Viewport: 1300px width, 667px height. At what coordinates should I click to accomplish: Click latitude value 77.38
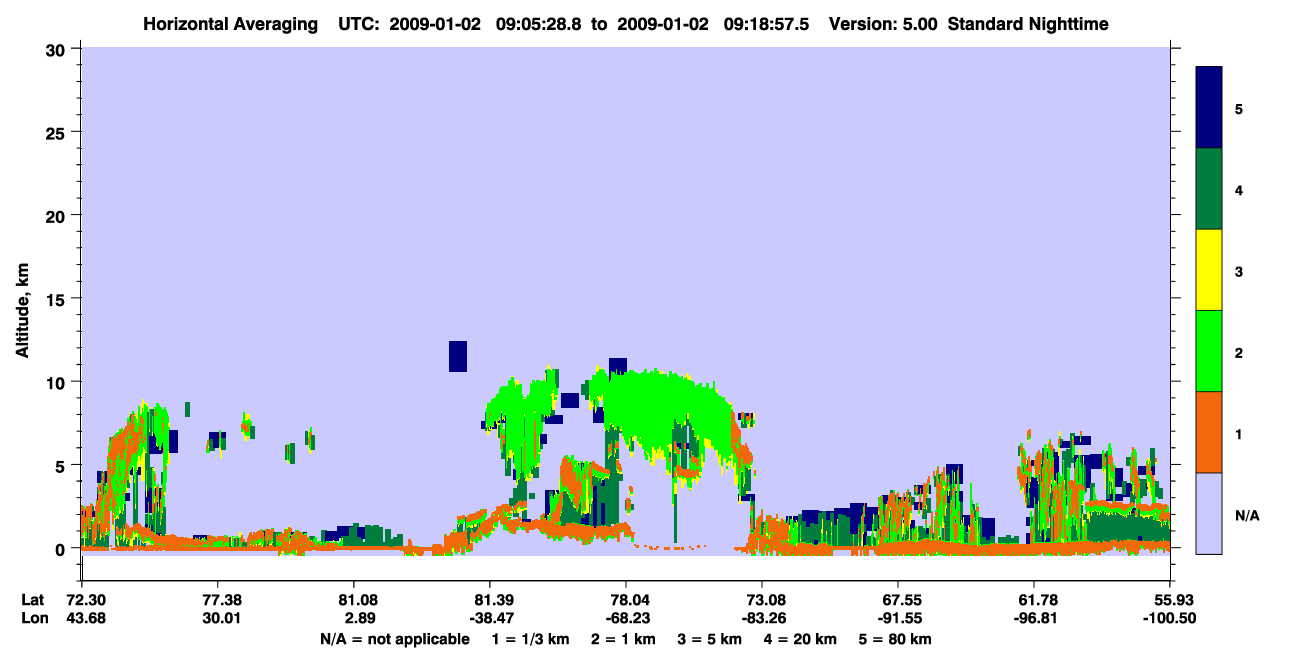pyautogui.click(x=218, y=600)
